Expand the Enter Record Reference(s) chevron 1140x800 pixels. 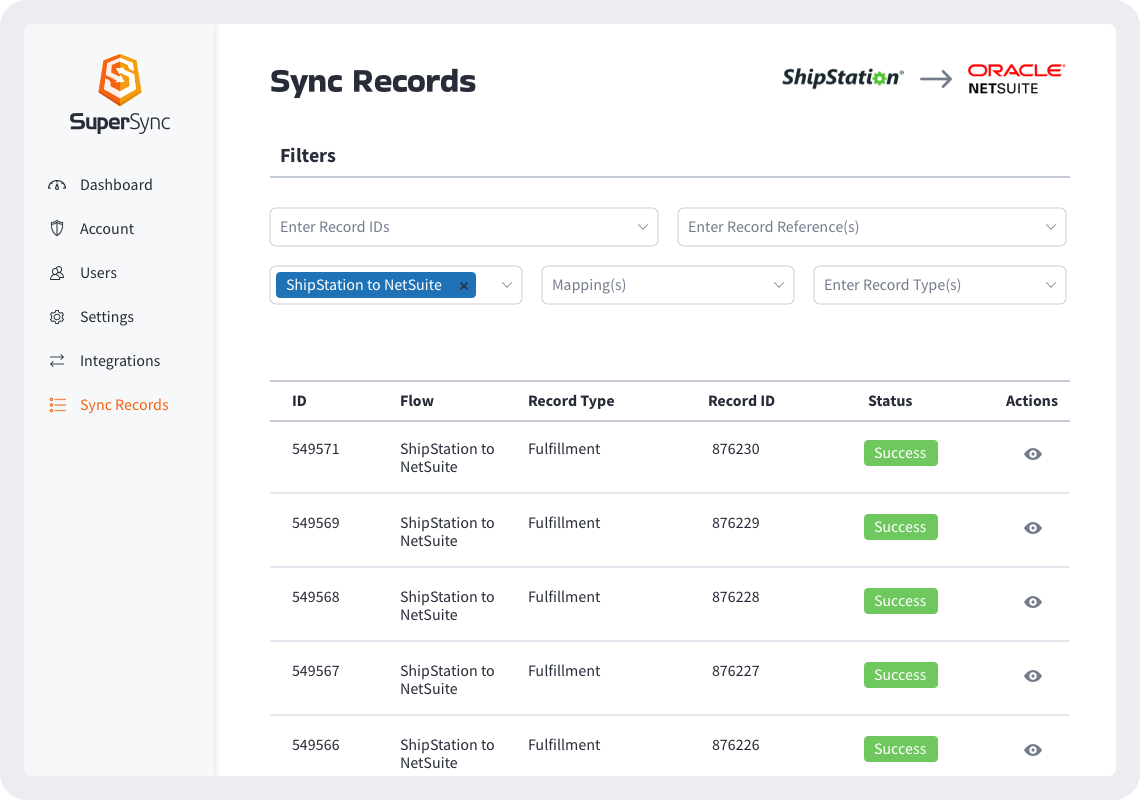pyautogui.click(x=1051, y=227)
